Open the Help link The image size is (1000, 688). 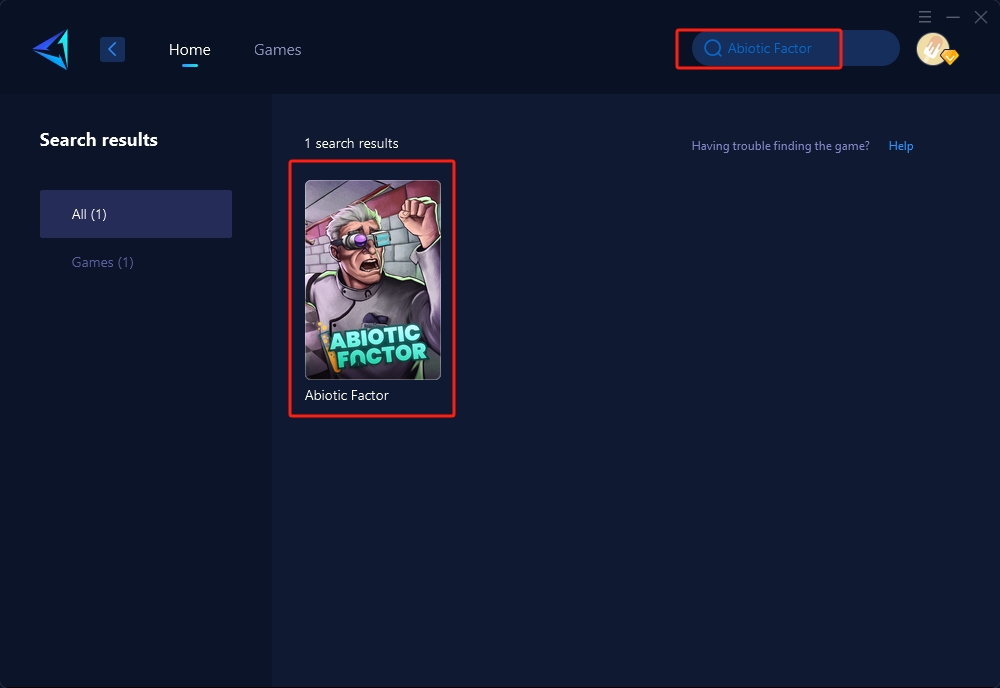(x=901, y=146)
